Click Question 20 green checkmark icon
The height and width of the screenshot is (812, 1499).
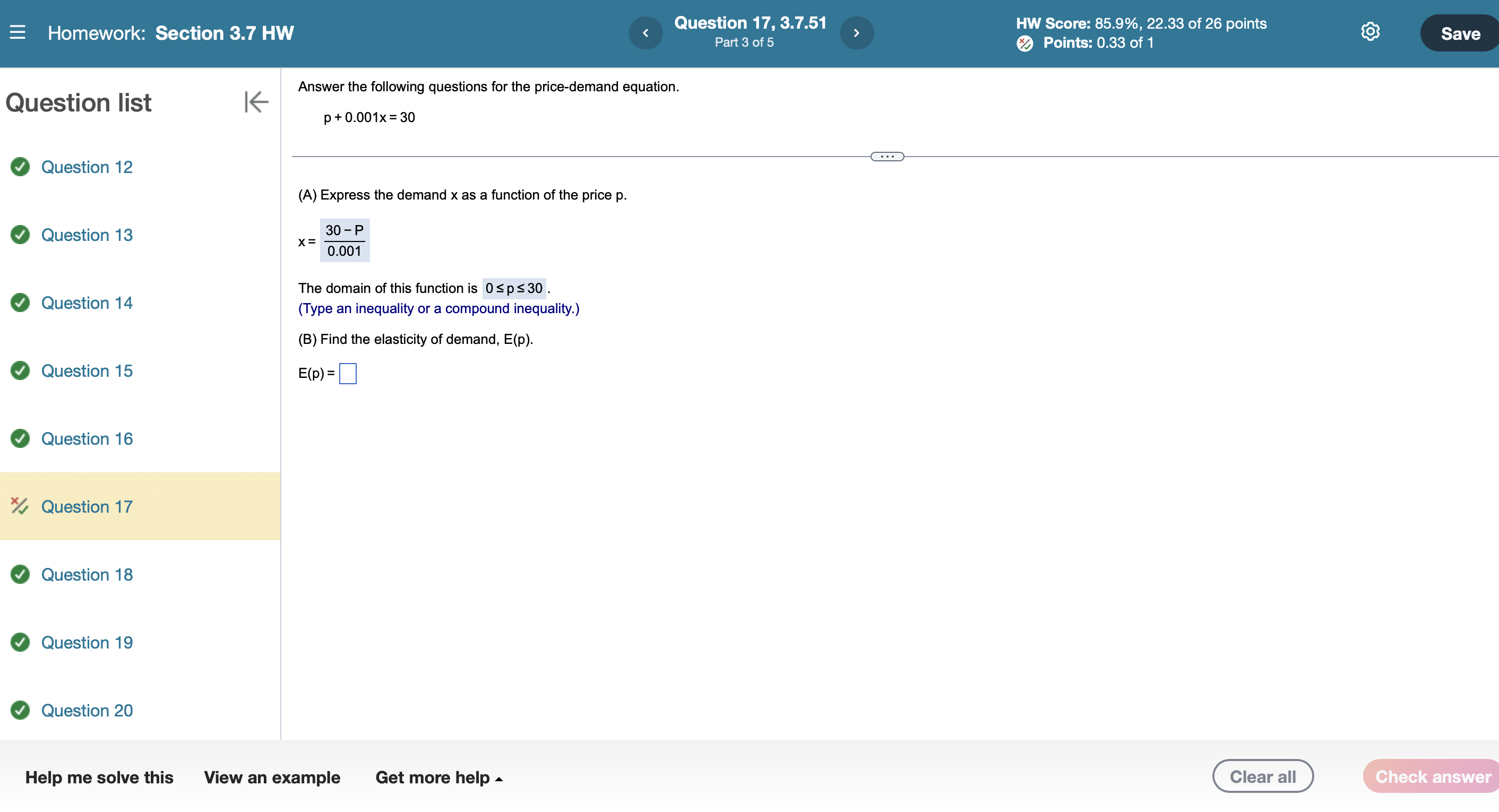(x=20, y=710)
